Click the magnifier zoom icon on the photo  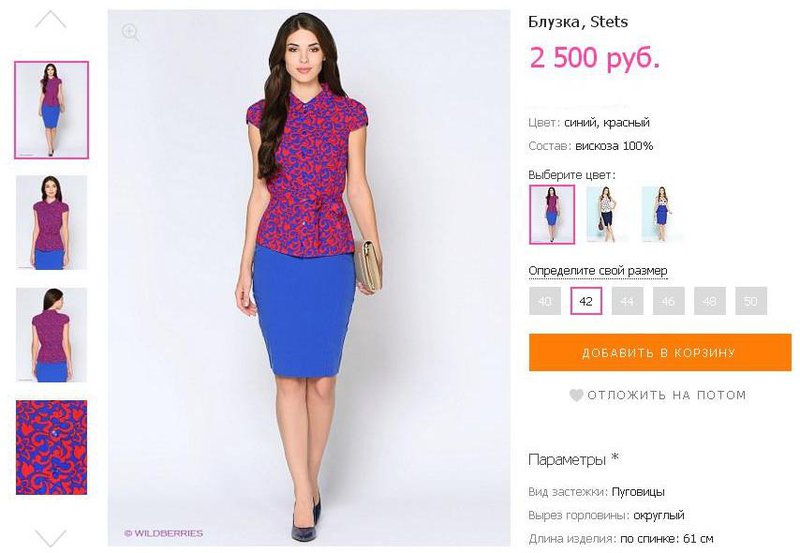click(131, 33)
